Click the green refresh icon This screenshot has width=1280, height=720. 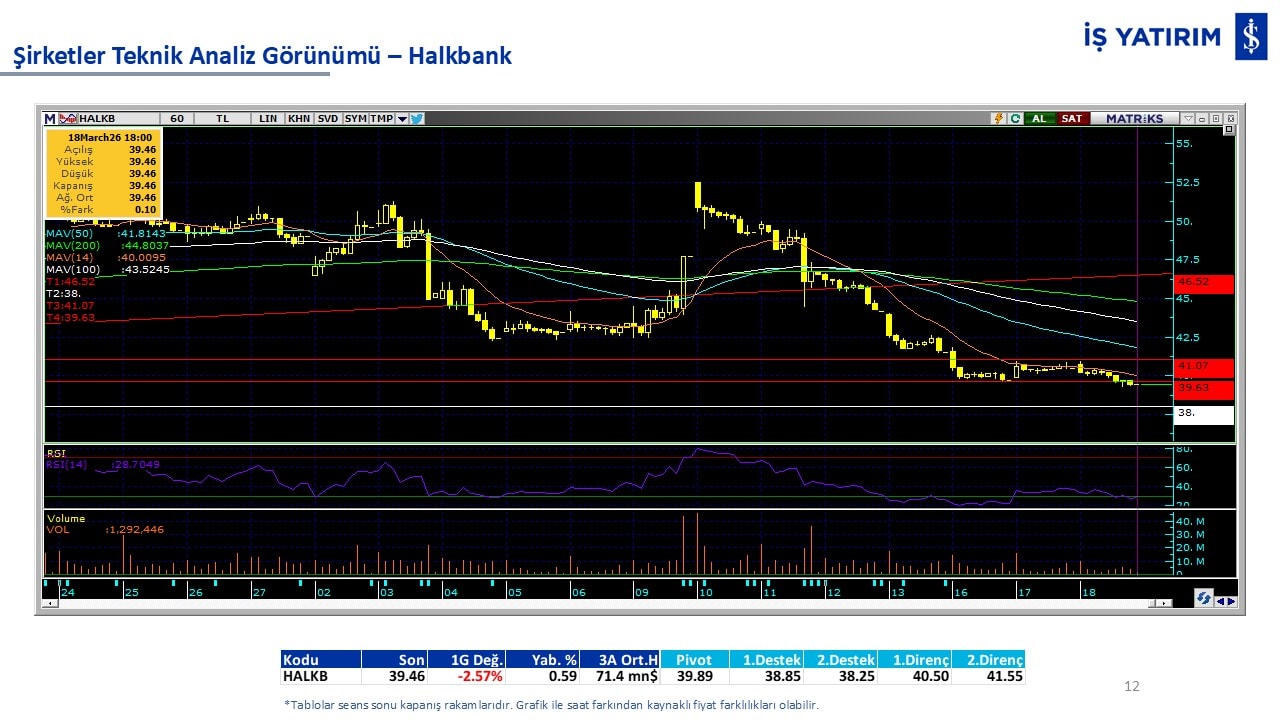pyautogui.click(x=1015, y=118)
